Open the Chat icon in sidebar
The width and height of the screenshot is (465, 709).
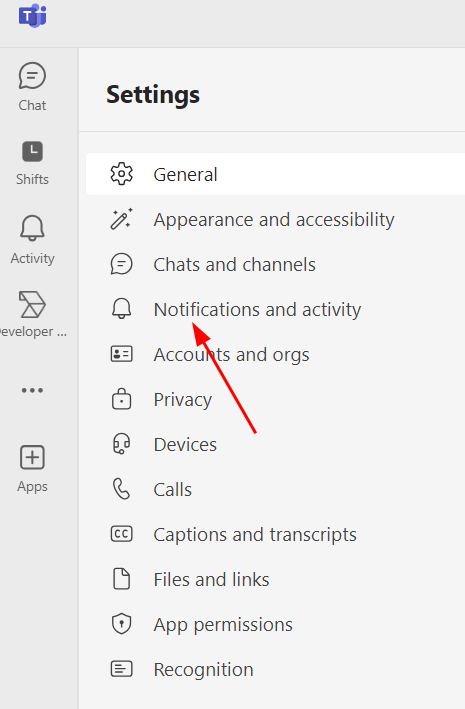[x=32, y=76]
